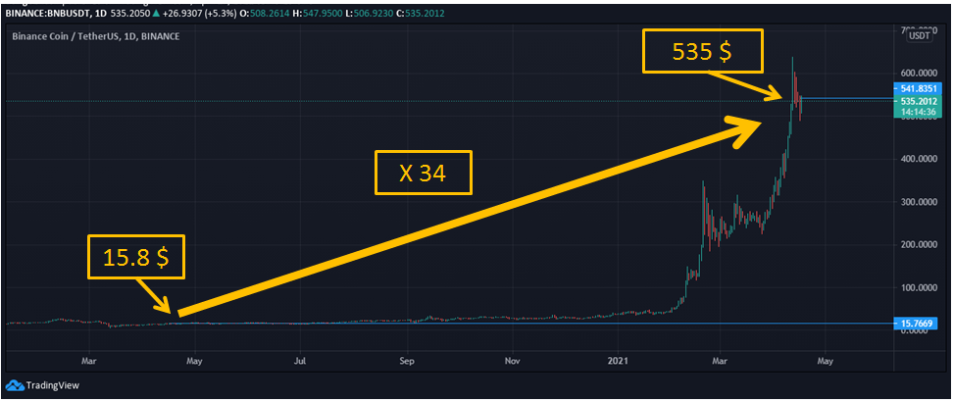The width and height of the screenshot is (953, 402).
Task: Click the USDT currency label button
Action: (x=919, y=36)
